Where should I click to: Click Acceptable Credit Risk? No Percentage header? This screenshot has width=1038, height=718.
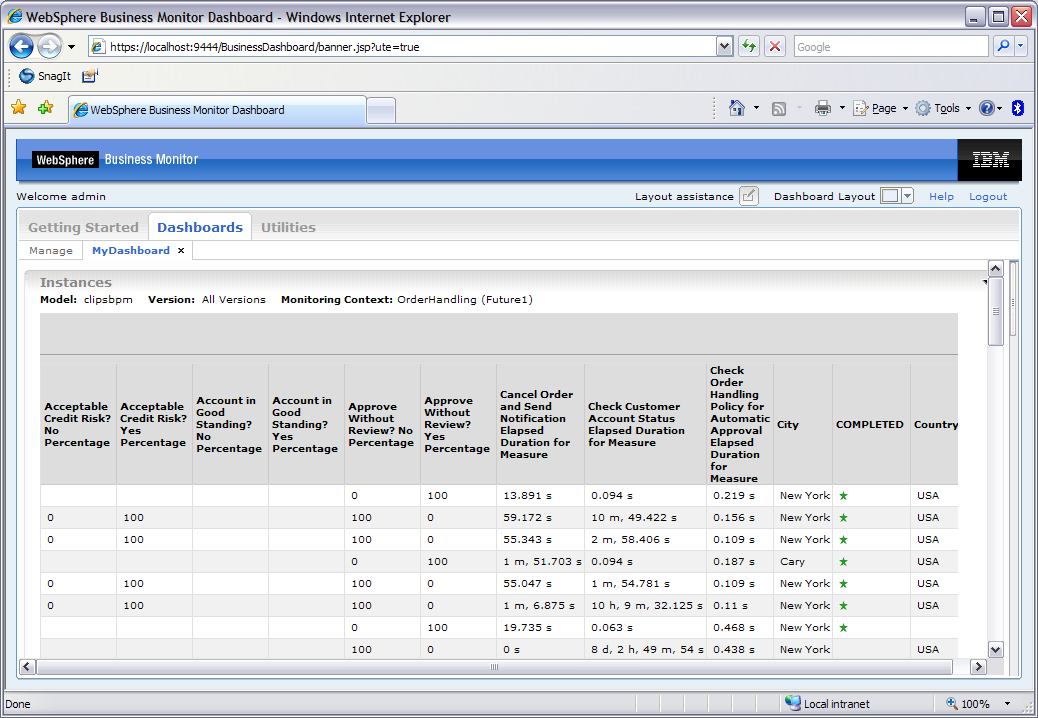pyautogui.click(x=77, y=424)
